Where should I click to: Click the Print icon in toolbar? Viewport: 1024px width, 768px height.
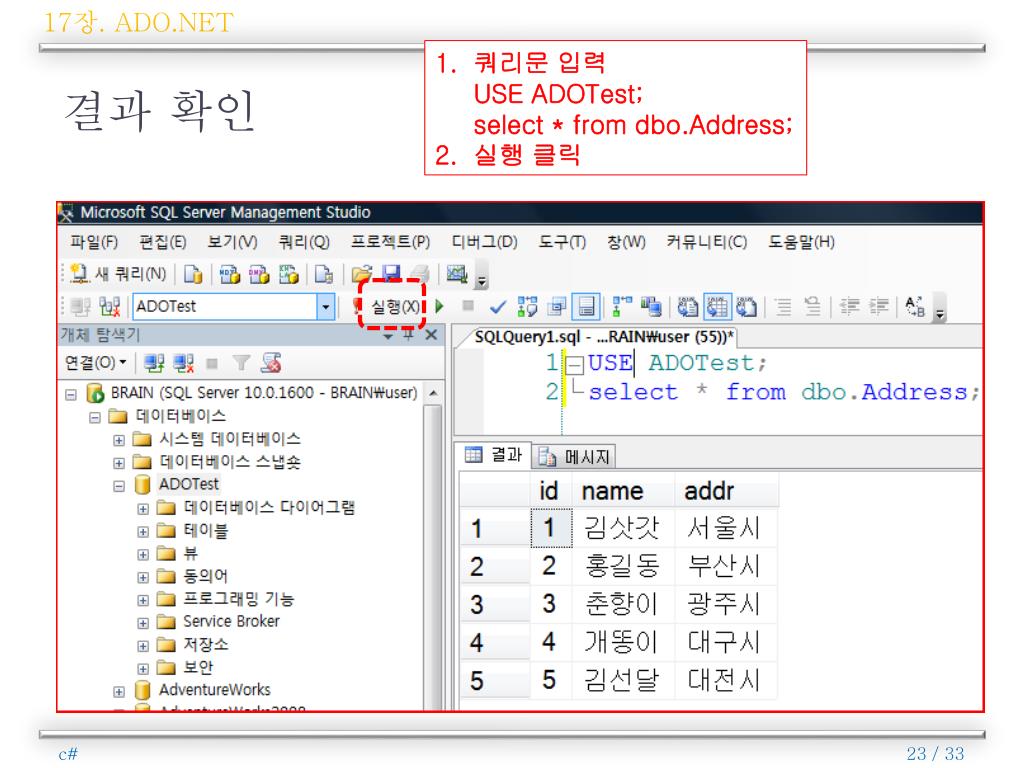pos(421,274)
